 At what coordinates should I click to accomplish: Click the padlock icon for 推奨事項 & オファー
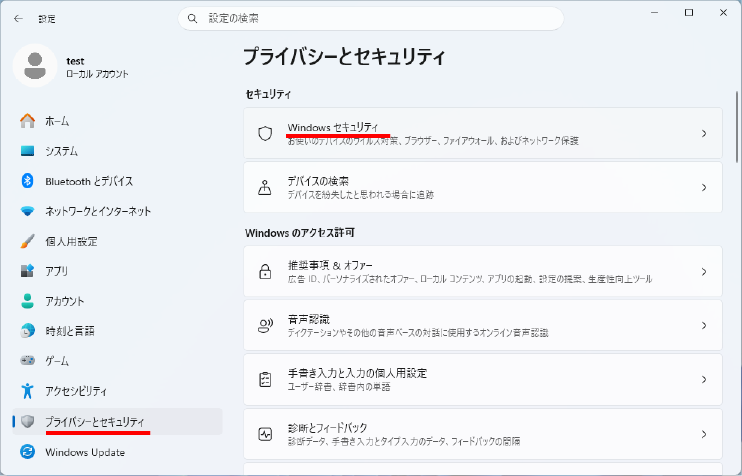[x=265, y=272]
